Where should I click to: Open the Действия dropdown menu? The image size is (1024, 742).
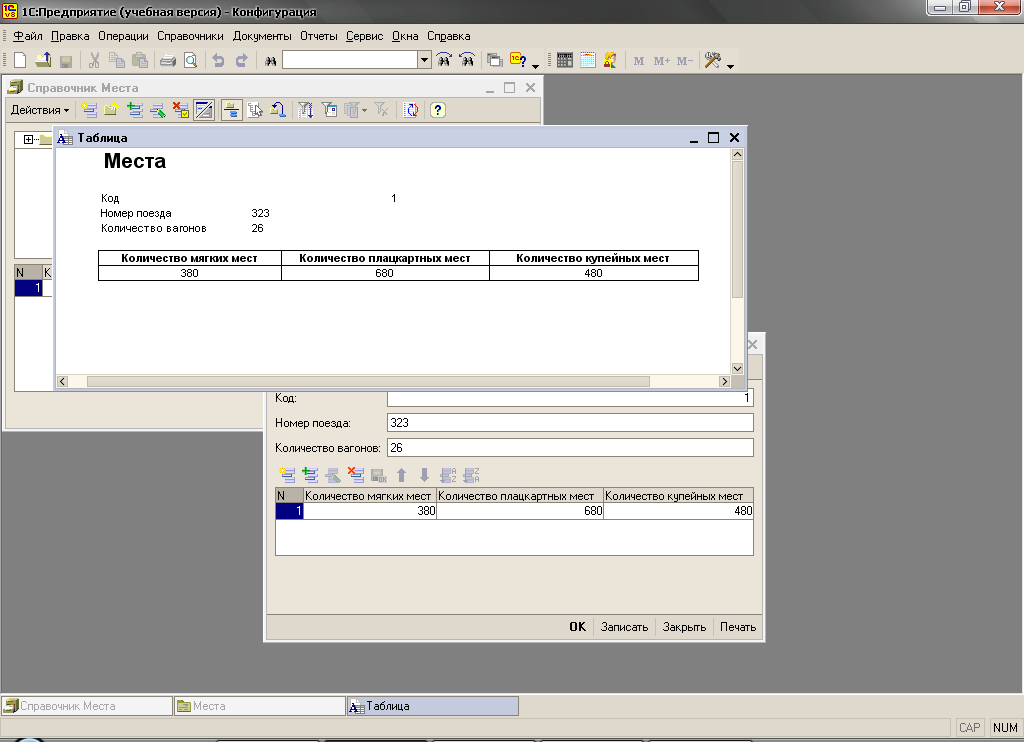point(40,110)
